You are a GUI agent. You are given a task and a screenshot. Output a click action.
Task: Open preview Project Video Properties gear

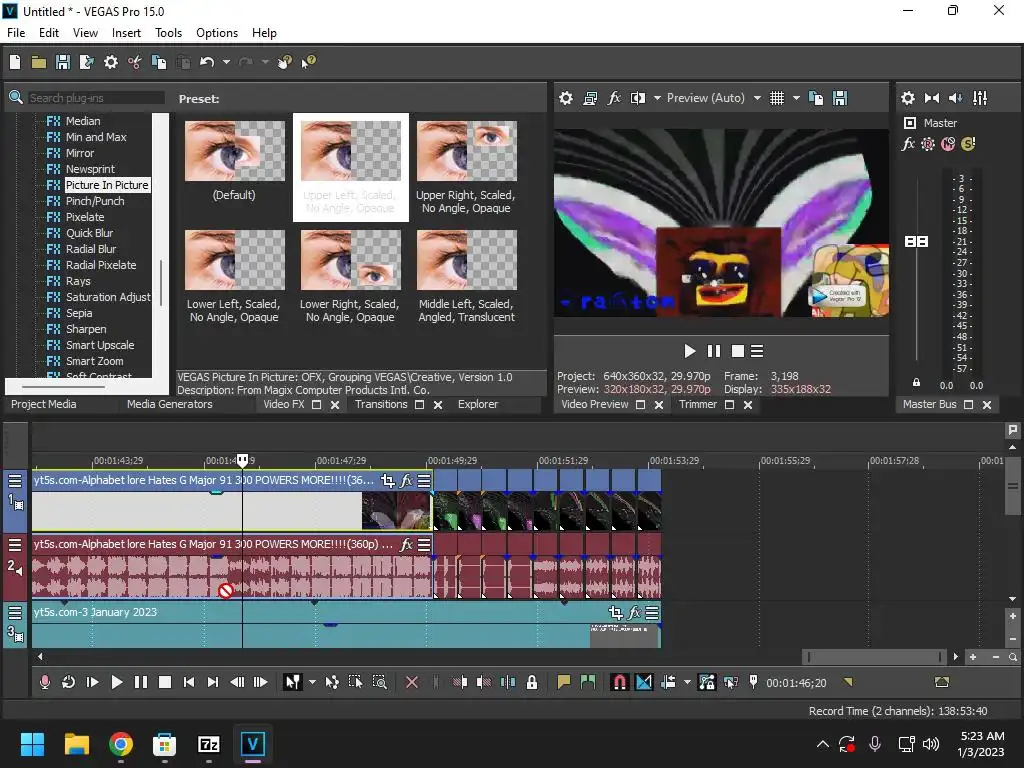pyautogui.click(x=566, y=98)
